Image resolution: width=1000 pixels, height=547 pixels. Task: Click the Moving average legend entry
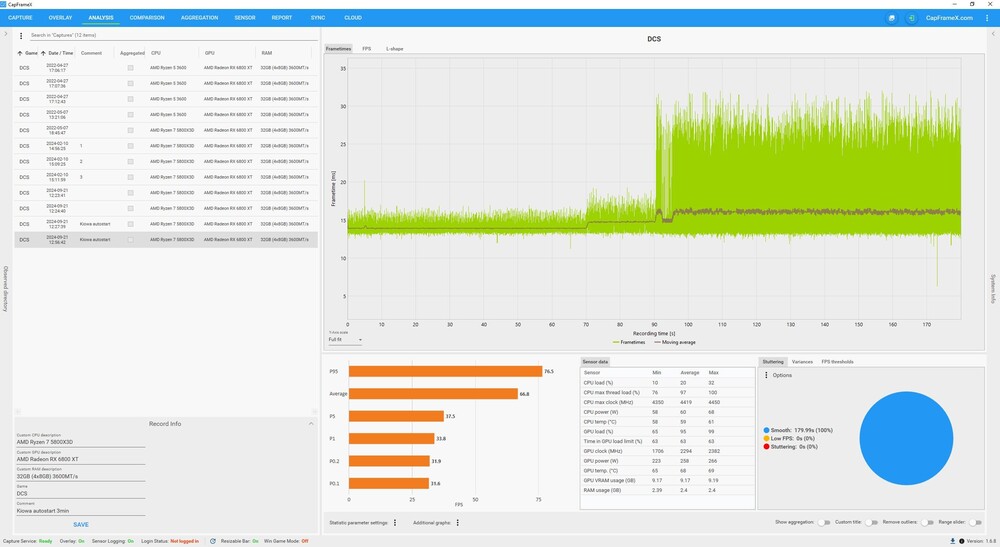pos(675,342)
